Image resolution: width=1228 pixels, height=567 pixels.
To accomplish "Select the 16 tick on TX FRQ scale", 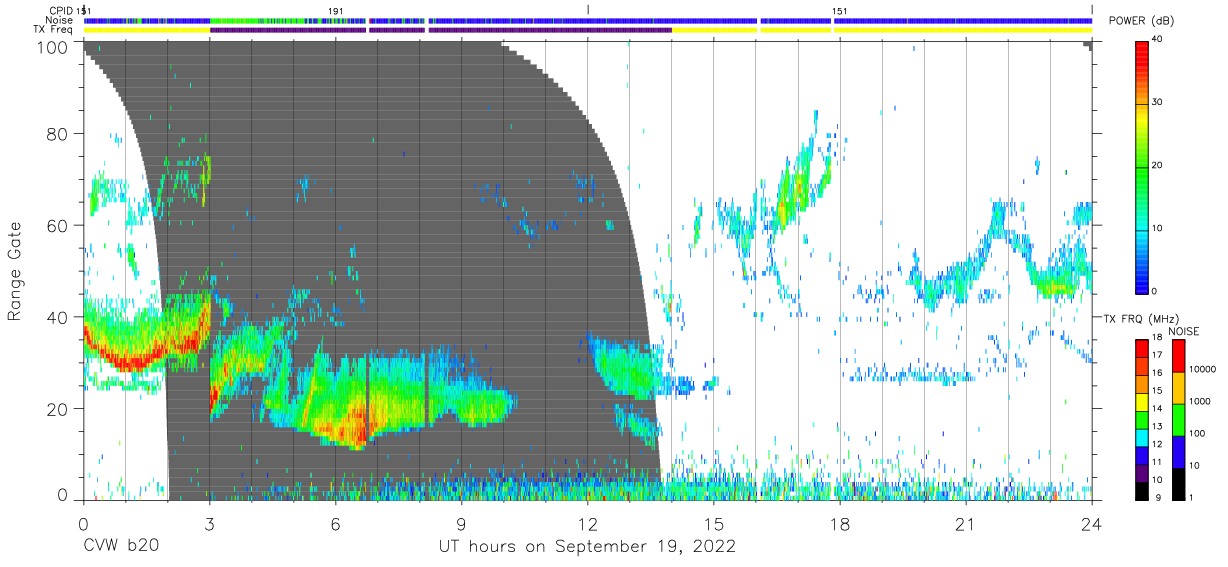I will click(x=1158, y=374).
